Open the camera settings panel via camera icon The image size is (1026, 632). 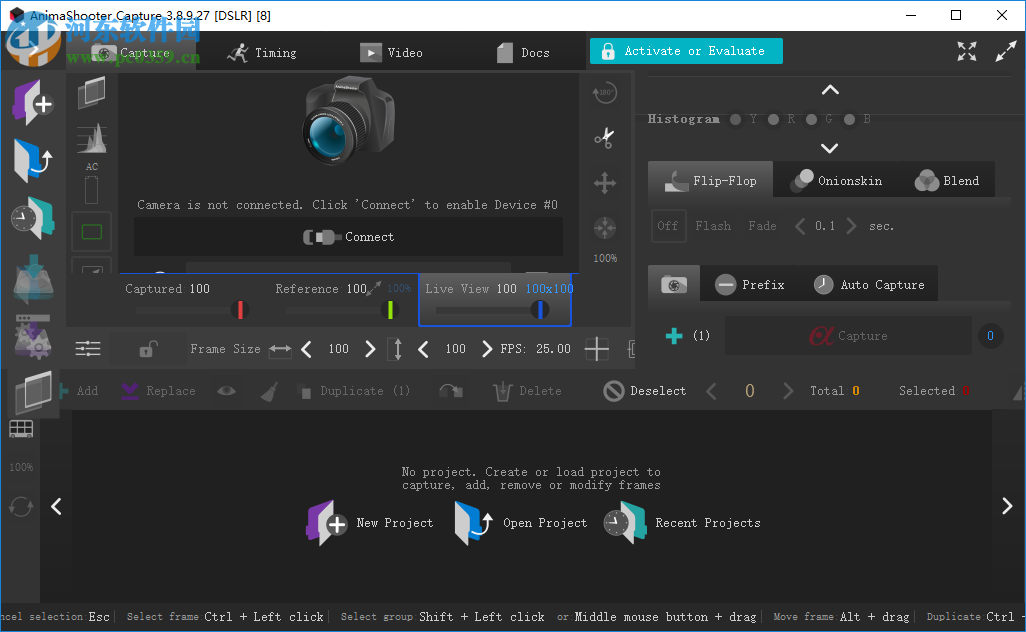pos(674,284)
